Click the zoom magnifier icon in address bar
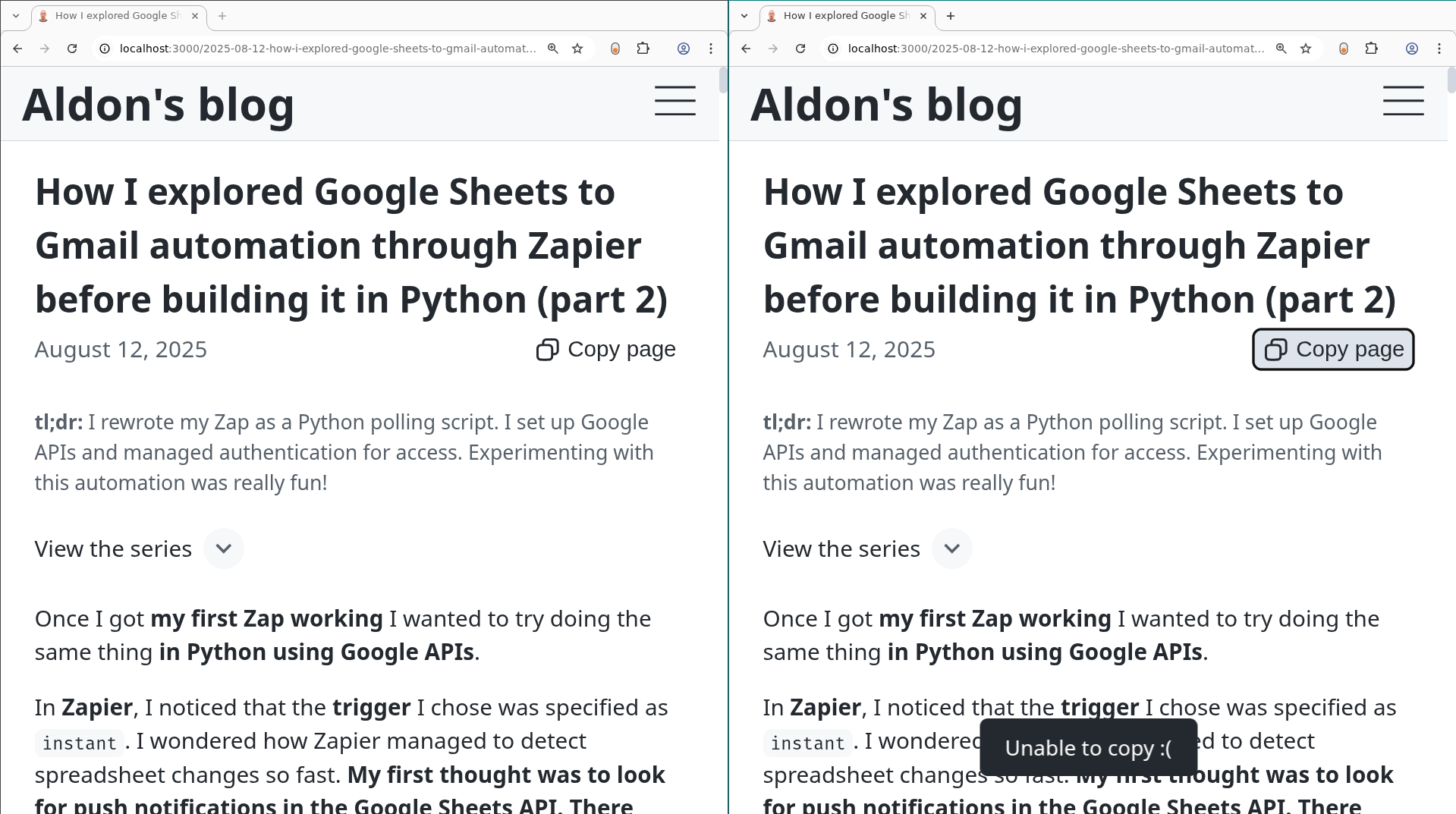The height and width of the screenshot is (814, 1456). click(x=552, y=48)
